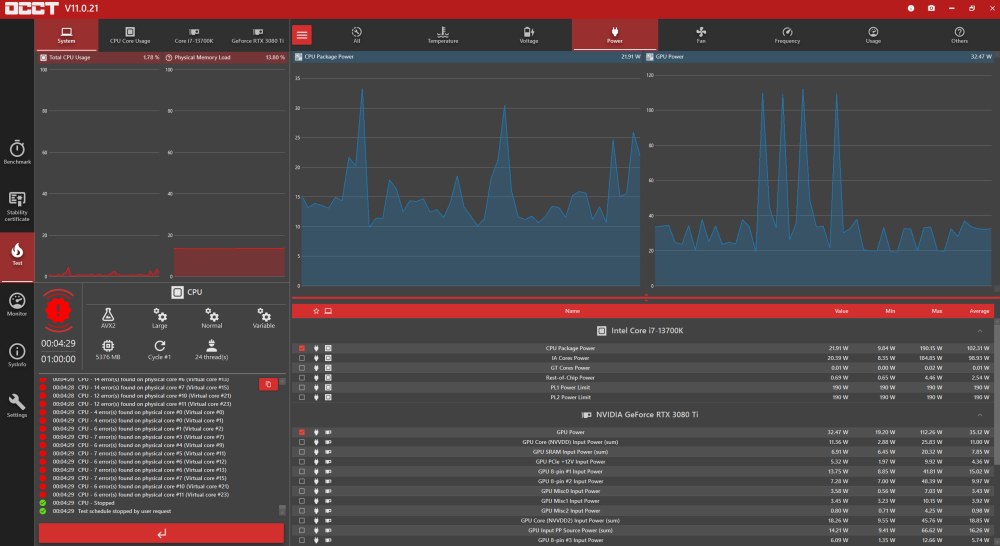The image size is (1000, 546).
Task: Open the All sensors tab
Action: 357,35
